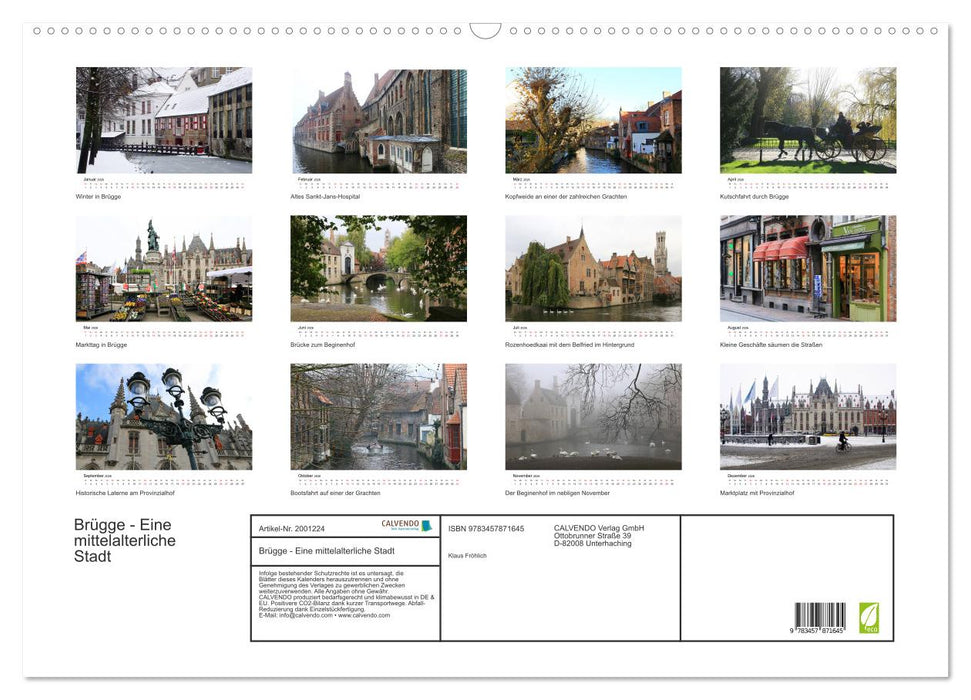Click the blue square next to CALVENDO logo
The width and height of the screenshot is (971, 700).
pos(426,526)
